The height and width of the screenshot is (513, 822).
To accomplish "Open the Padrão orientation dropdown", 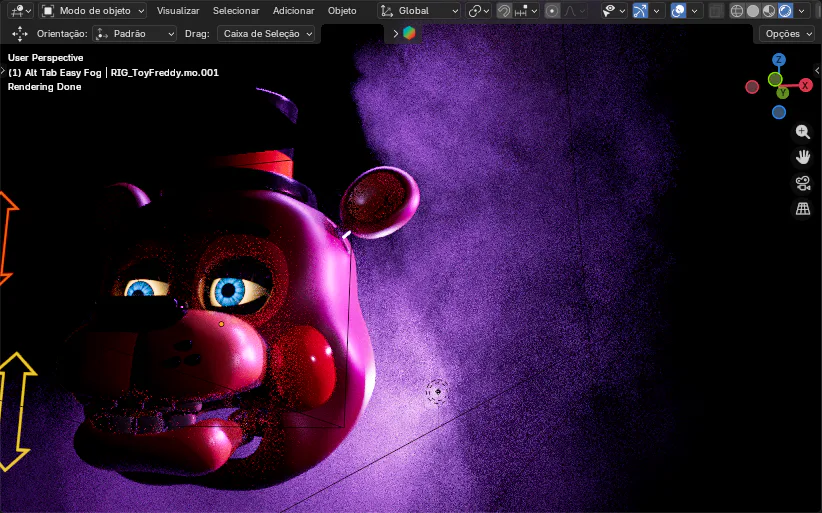I will coord(134,34).
